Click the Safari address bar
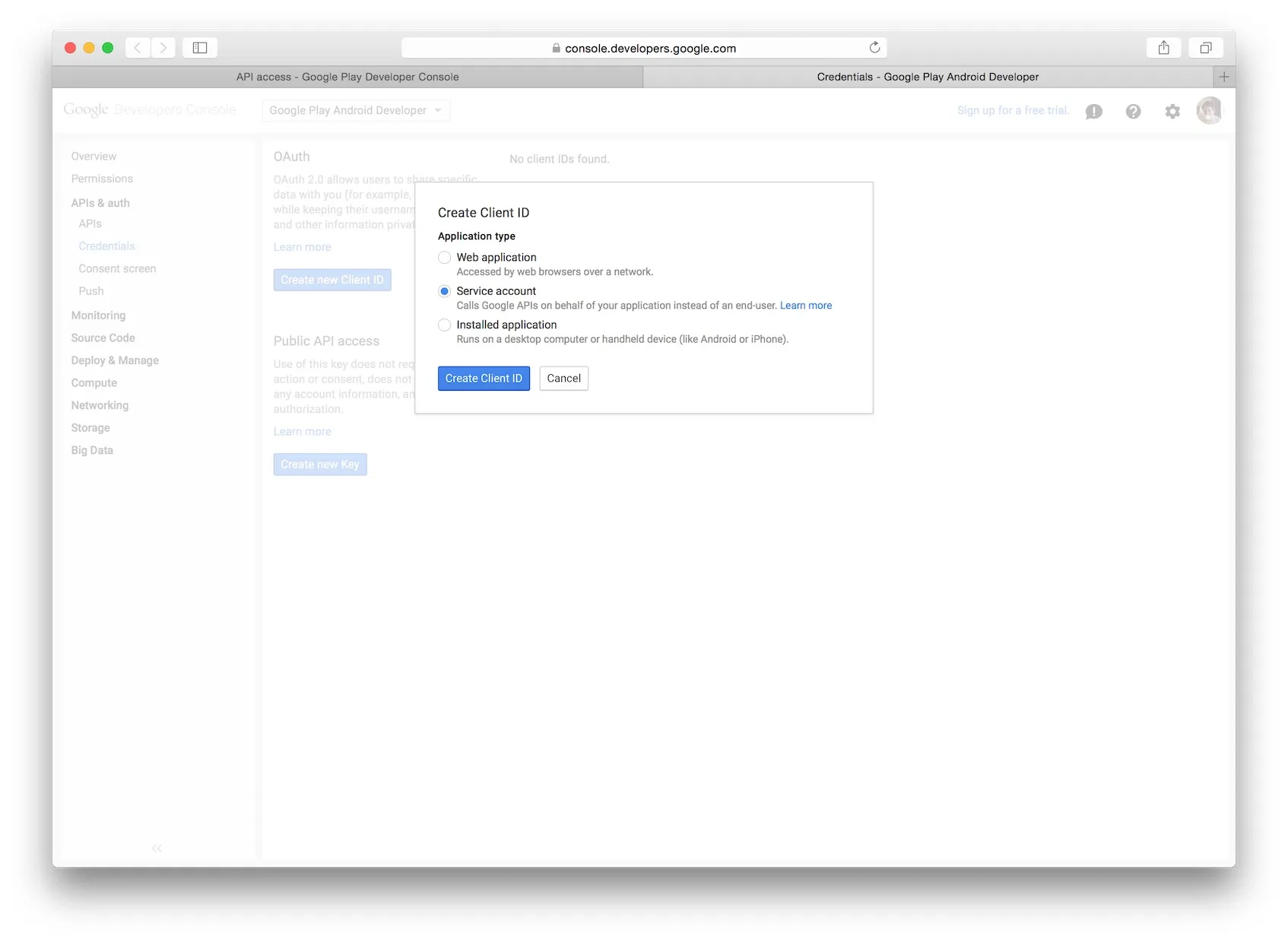The image size is (1288, 942). 644,48
